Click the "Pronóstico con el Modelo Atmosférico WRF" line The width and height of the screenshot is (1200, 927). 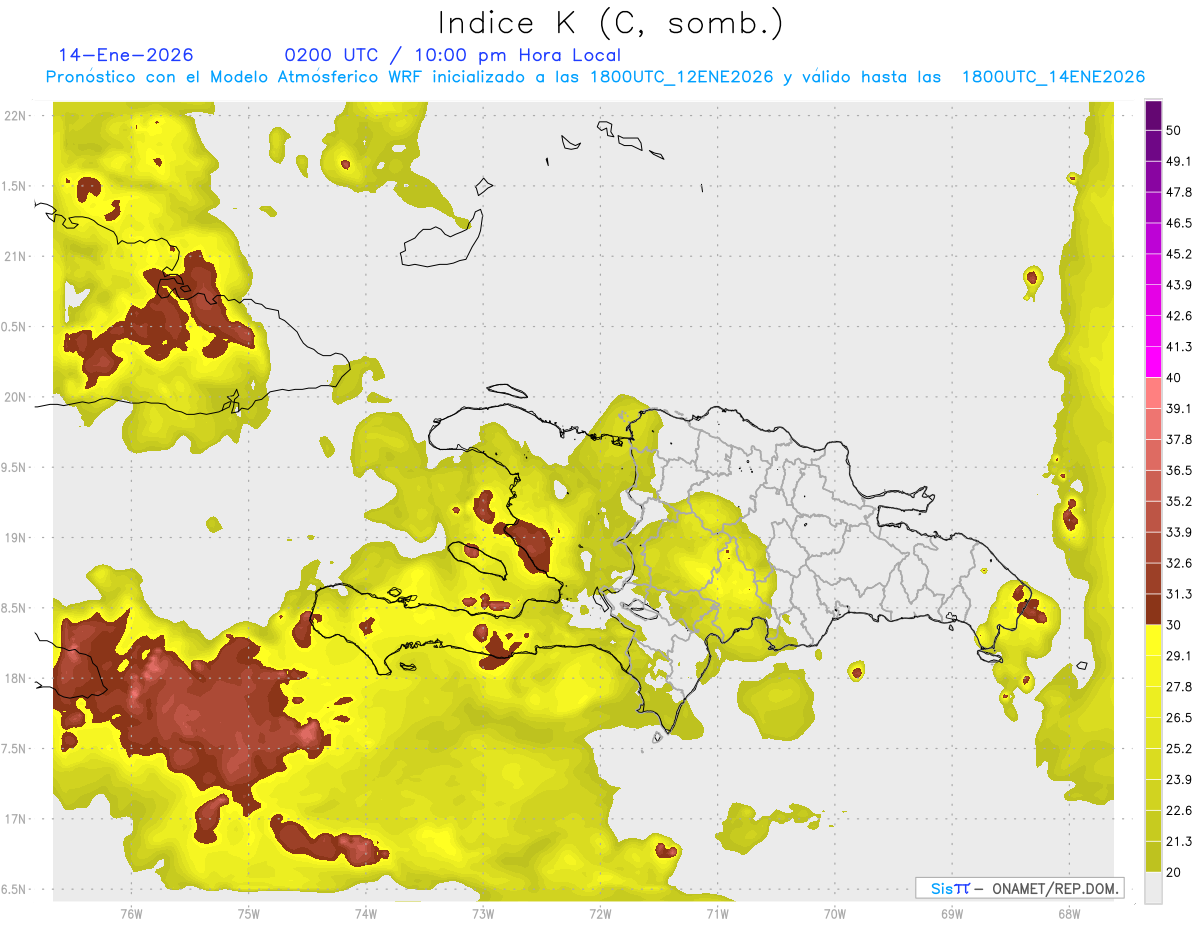(x=595, y=77)
